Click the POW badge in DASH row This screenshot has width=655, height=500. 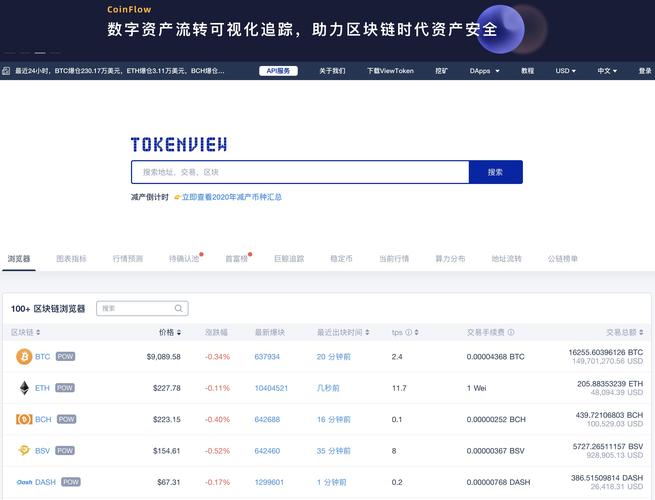71,482
